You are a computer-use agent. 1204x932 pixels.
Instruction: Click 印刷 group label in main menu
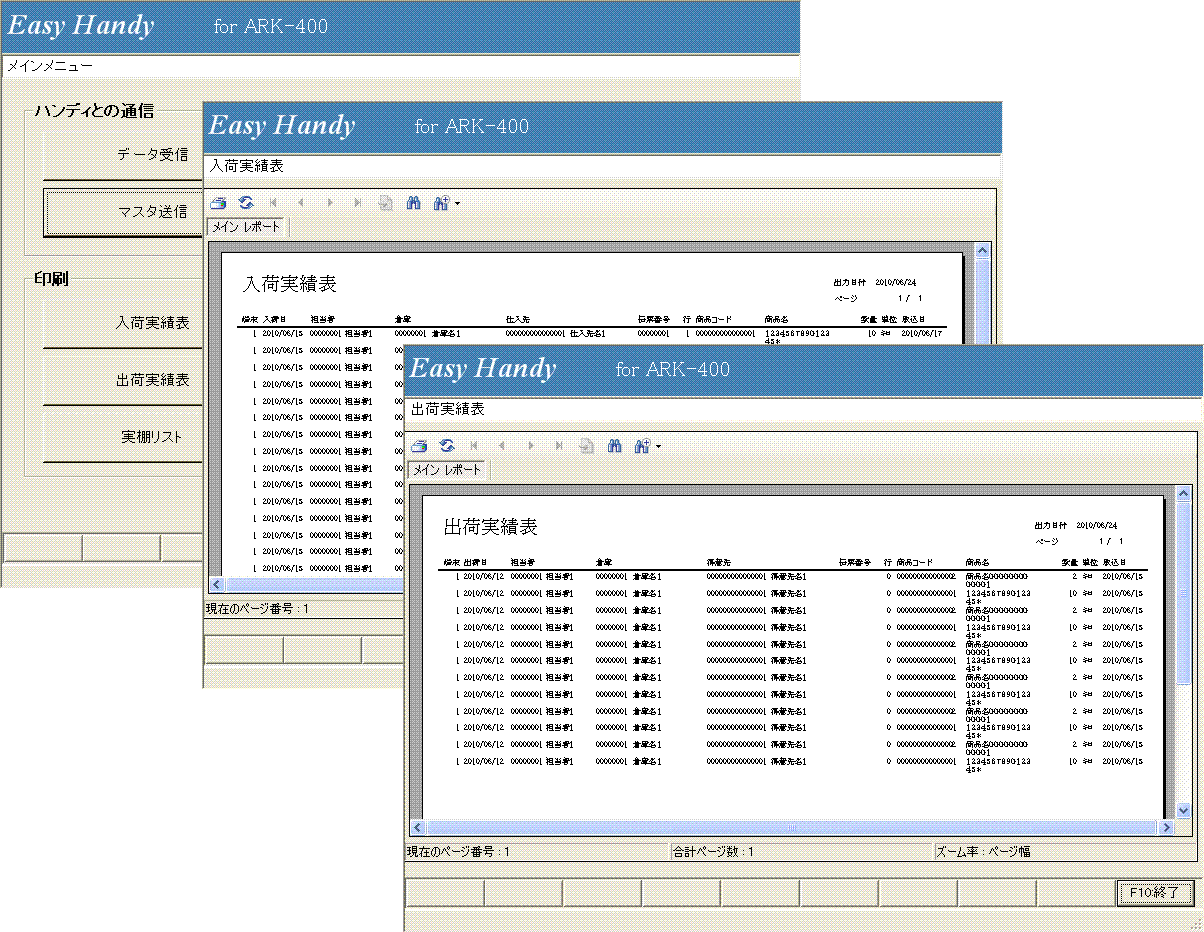[50, 279]
